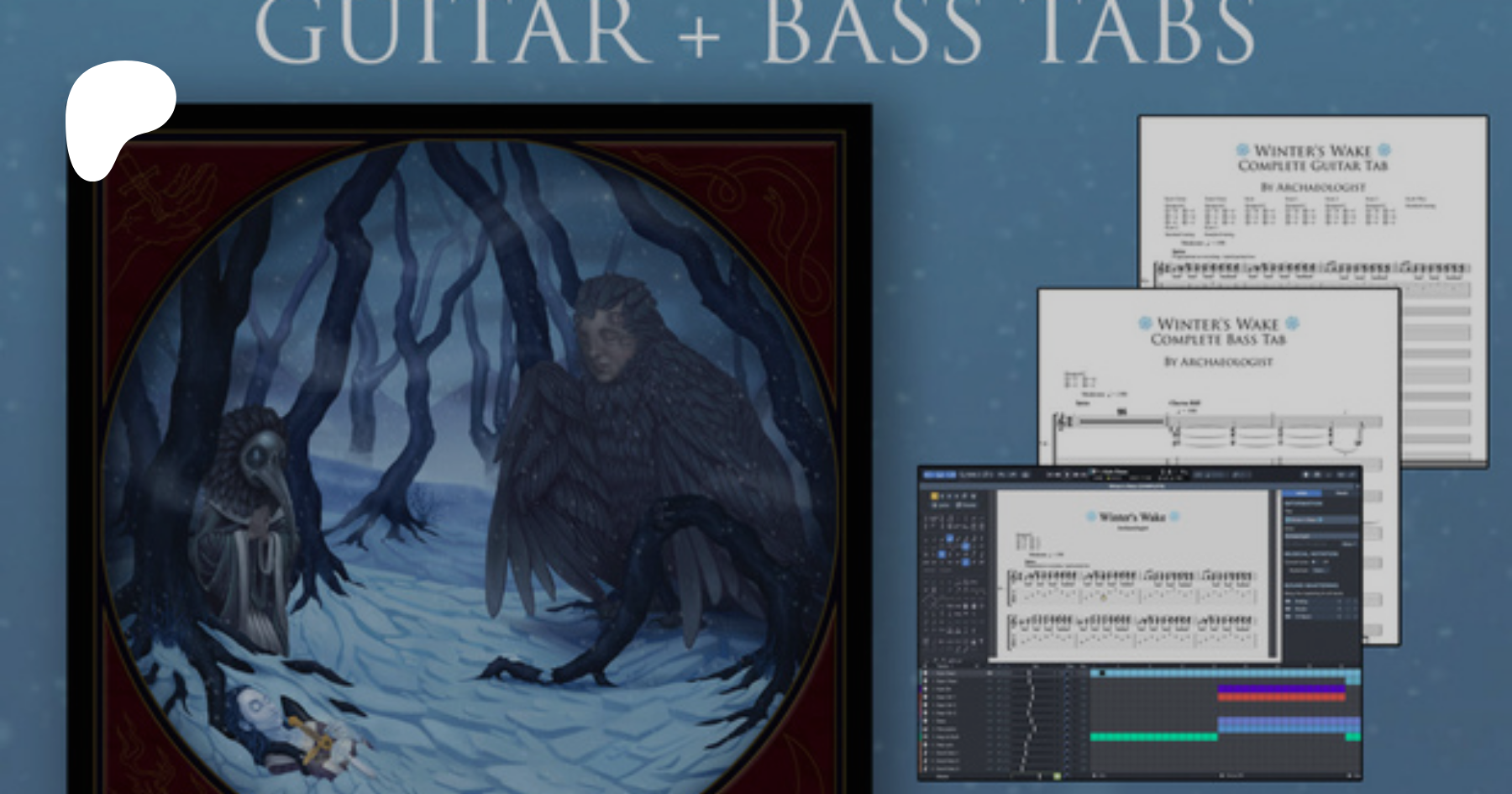Click the green track block in Guitar Pro timeline
Image resolution: width=1512 pixels, height=794 pixels.
[1153, 737]
